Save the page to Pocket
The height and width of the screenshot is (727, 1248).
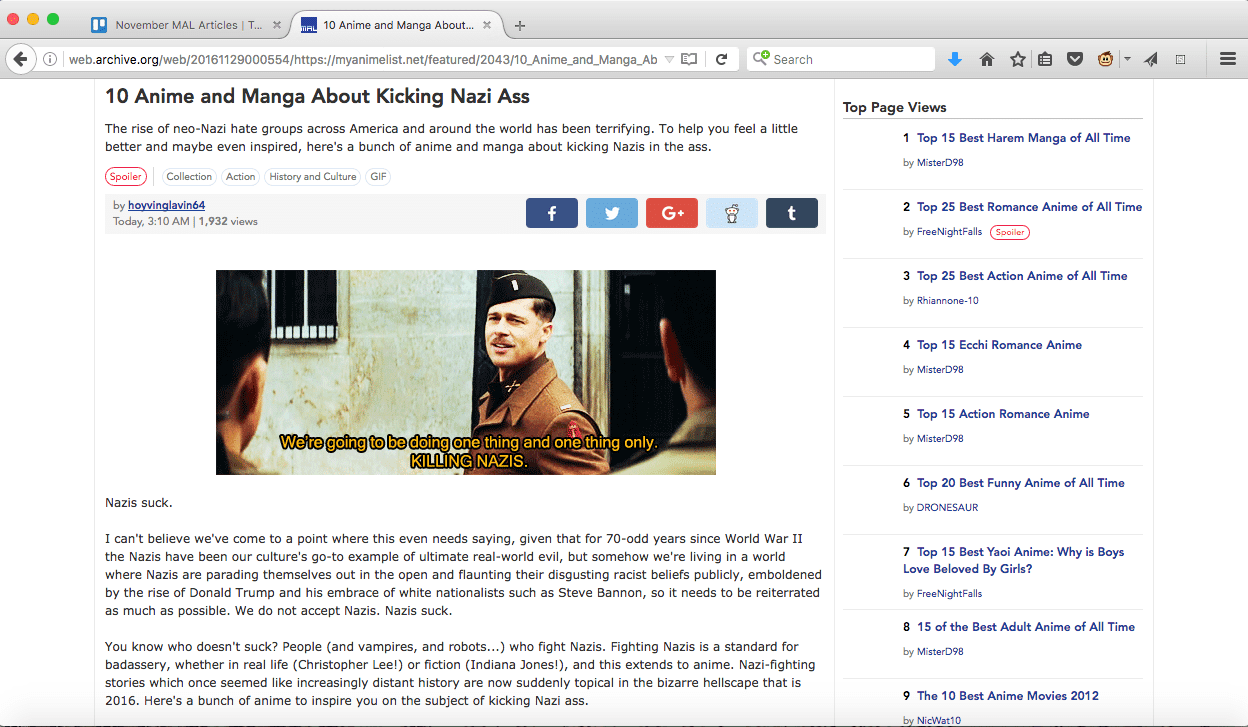click(1075, 60)
